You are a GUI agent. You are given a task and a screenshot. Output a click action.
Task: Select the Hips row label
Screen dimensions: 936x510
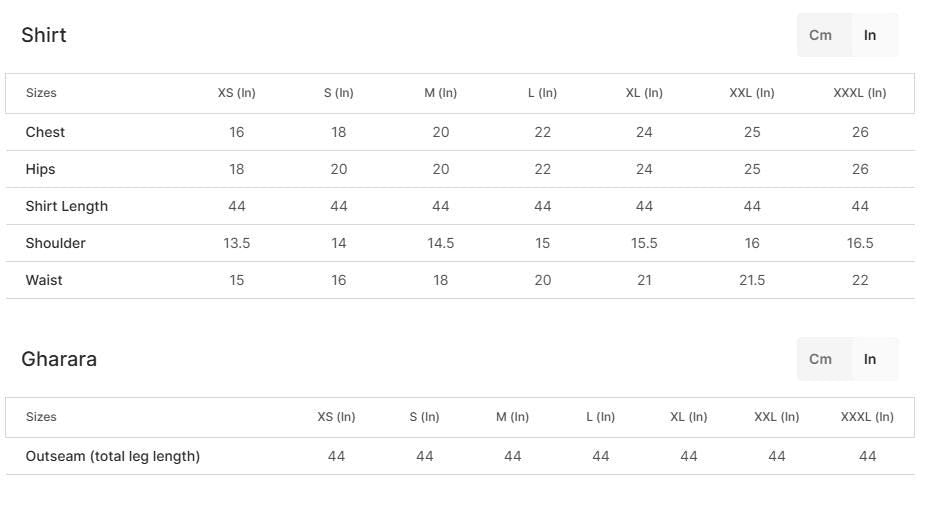click(x=41, y=169)
